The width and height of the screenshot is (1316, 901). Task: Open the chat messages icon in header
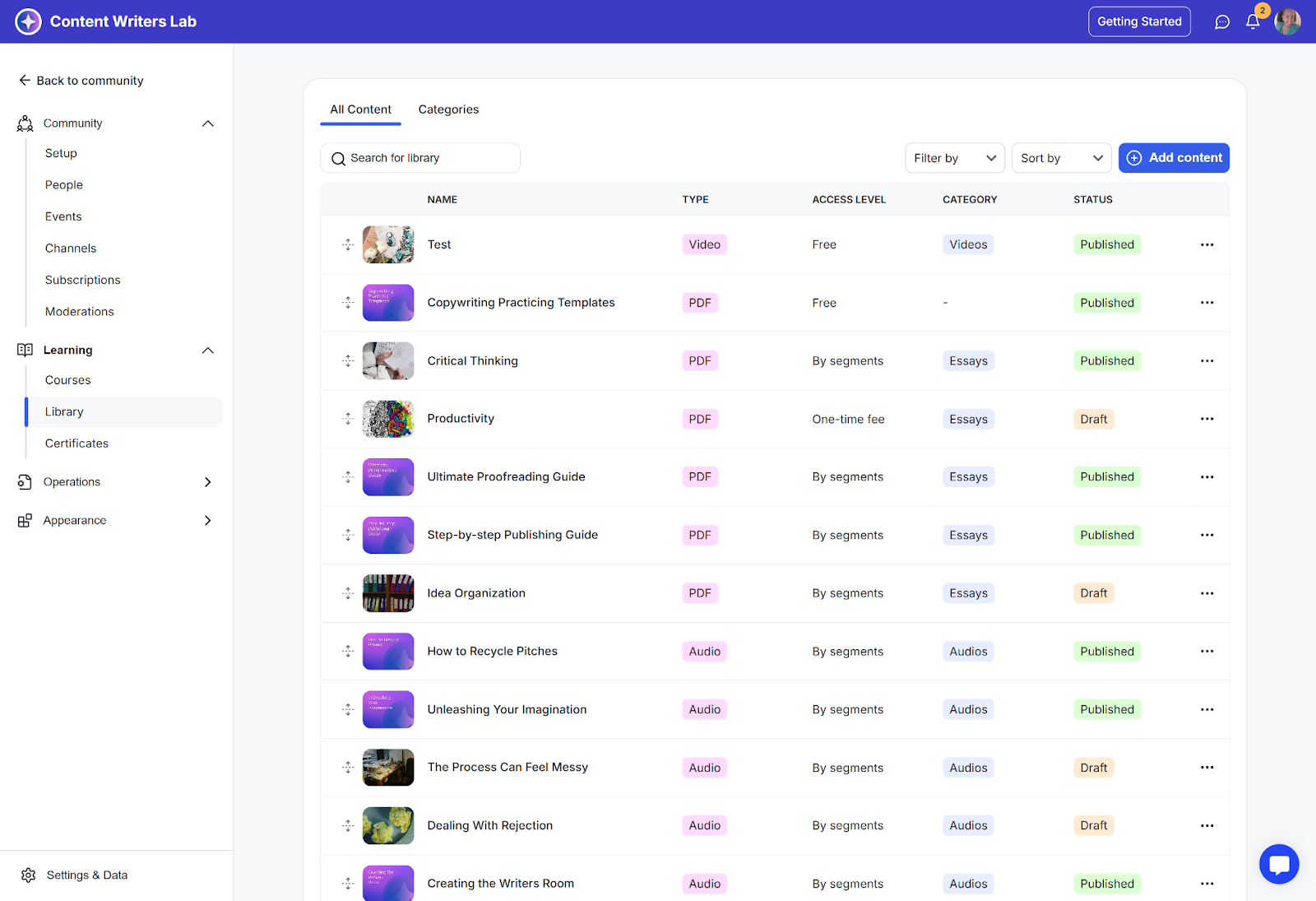(1222, 22)
